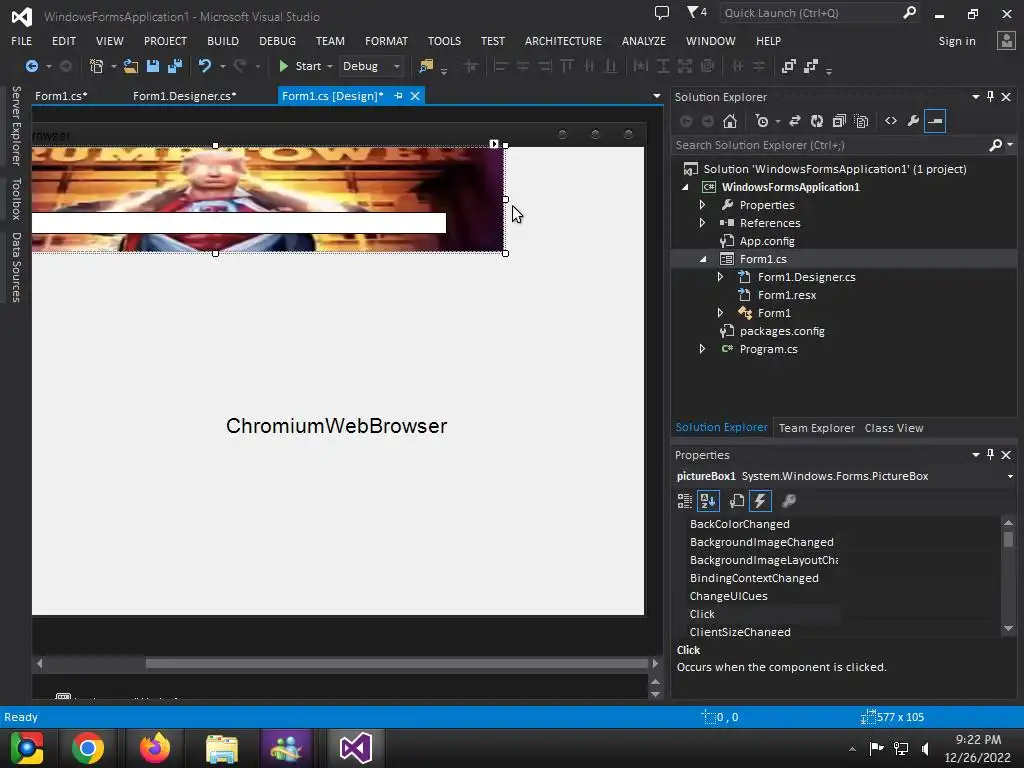Toggle Preview Selected Items button
This screenshot has width=1024, height=768.
[x=935, y=121]
